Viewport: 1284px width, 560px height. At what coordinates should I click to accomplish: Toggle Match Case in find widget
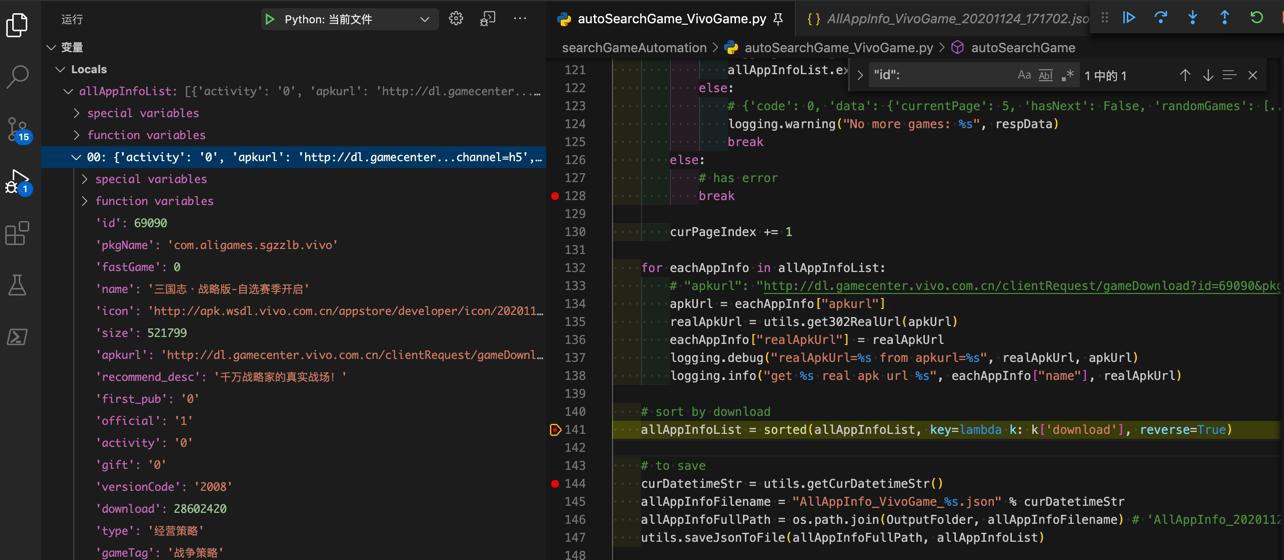pos(1024,76)
